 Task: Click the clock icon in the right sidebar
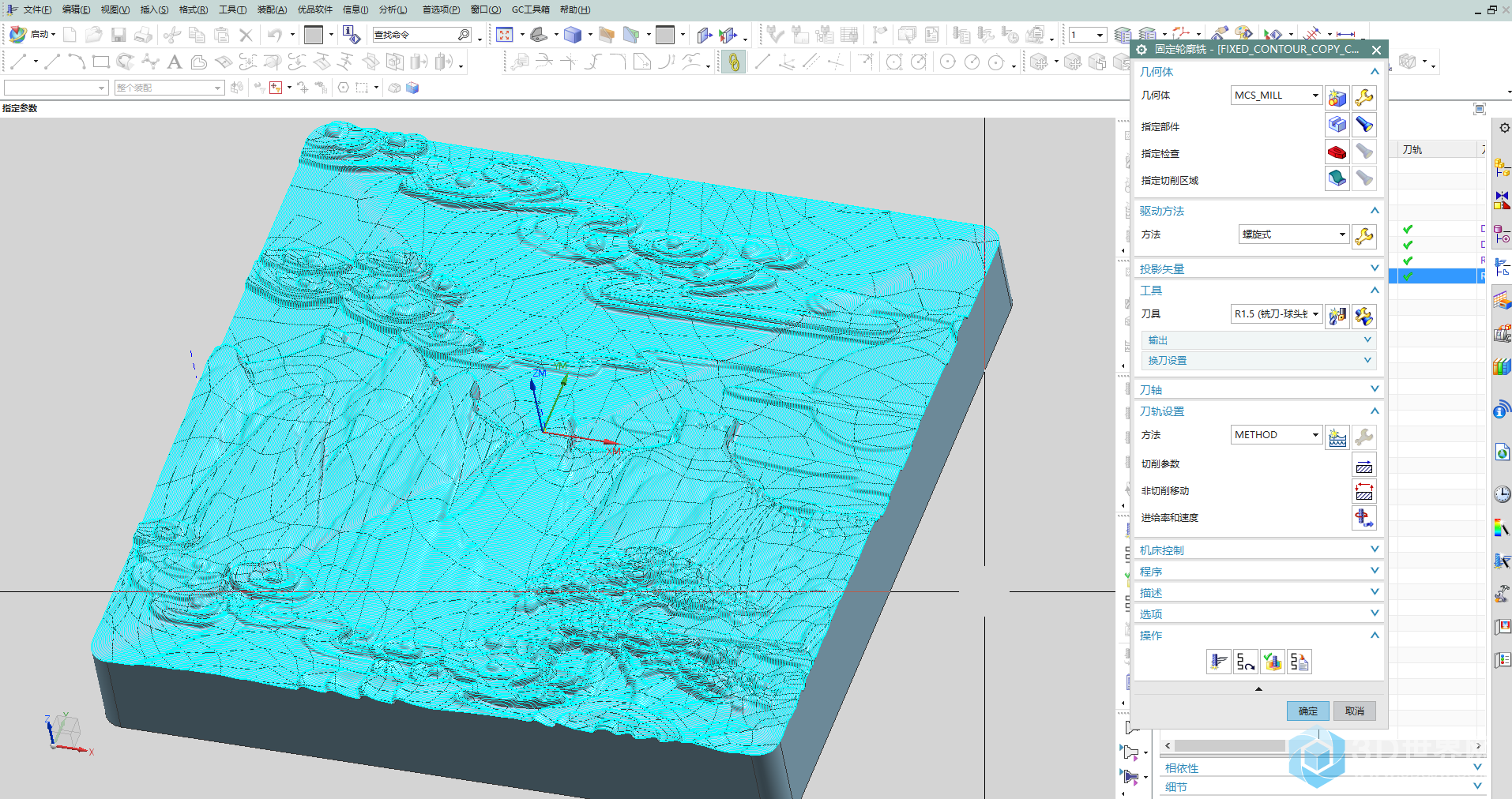click(1502, 494)
